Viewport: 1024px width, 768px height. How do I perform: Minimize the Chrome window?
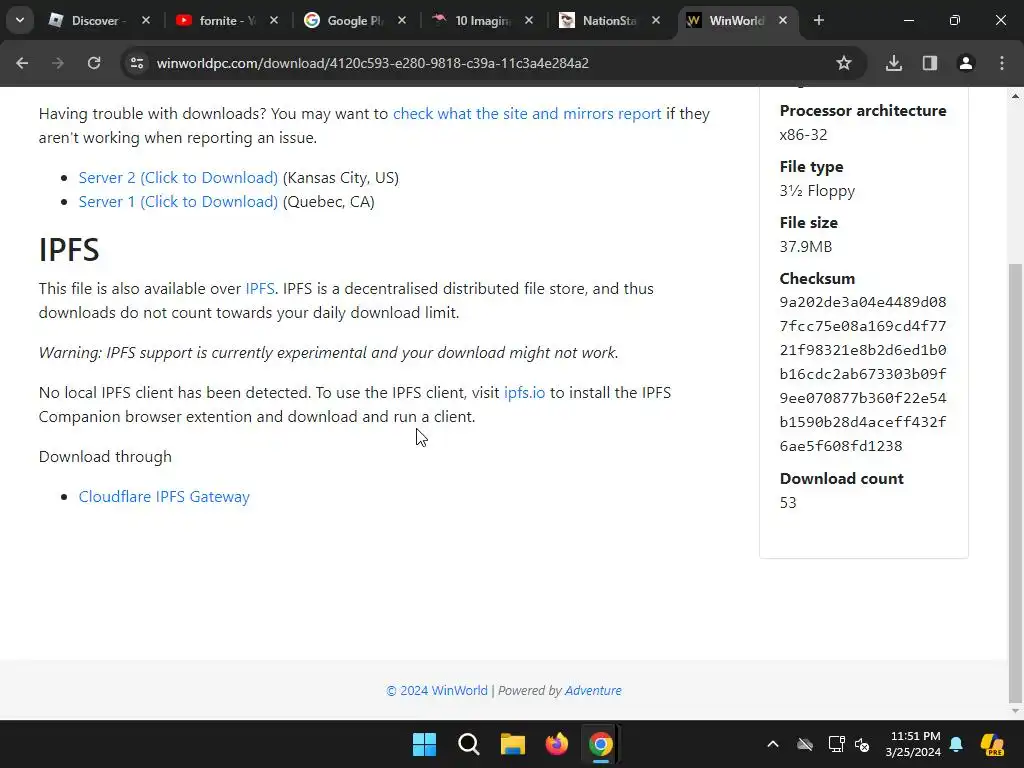tap(909, 21)
